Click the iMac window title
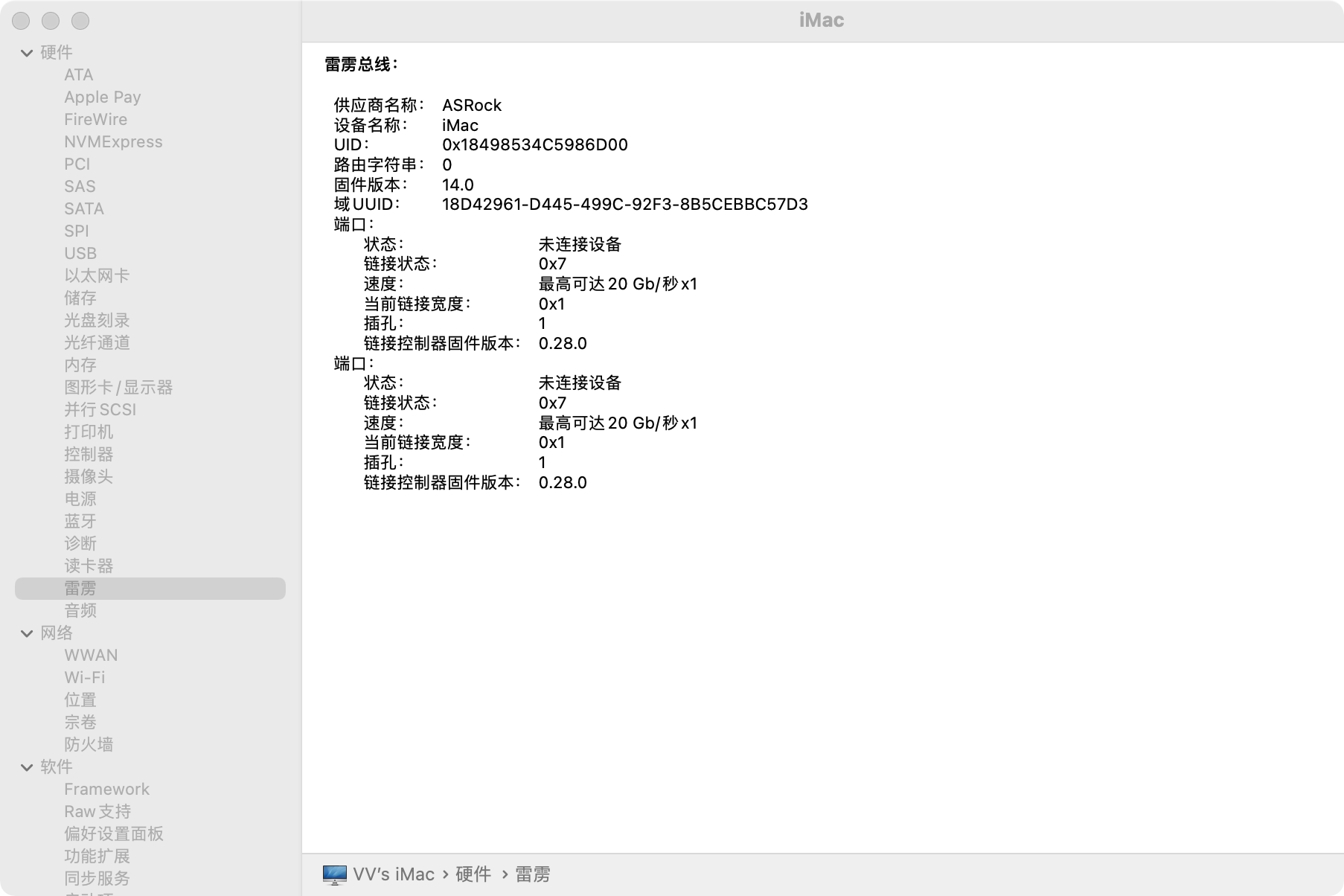This screenshot has width=1344, height=896. tap(822, 20)
